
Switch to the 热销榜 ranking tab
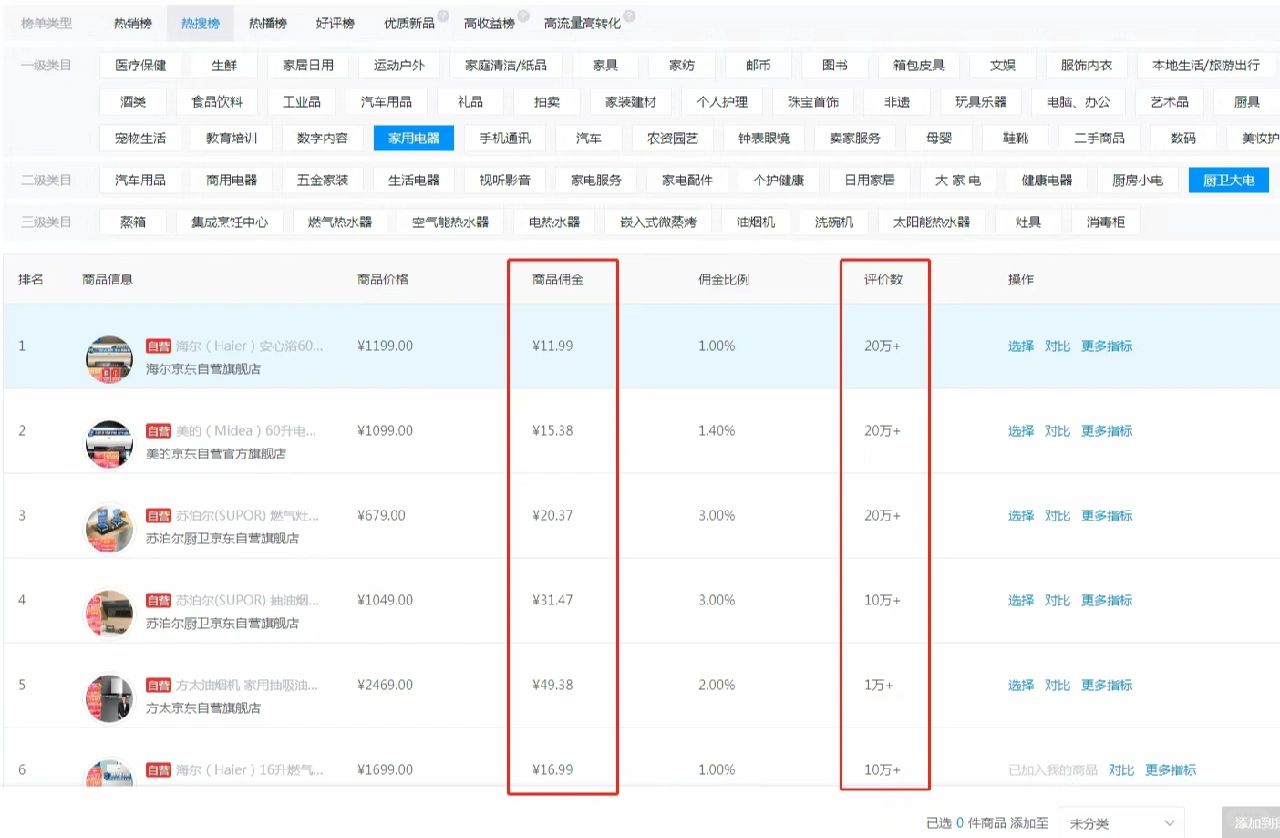[133, 22]
